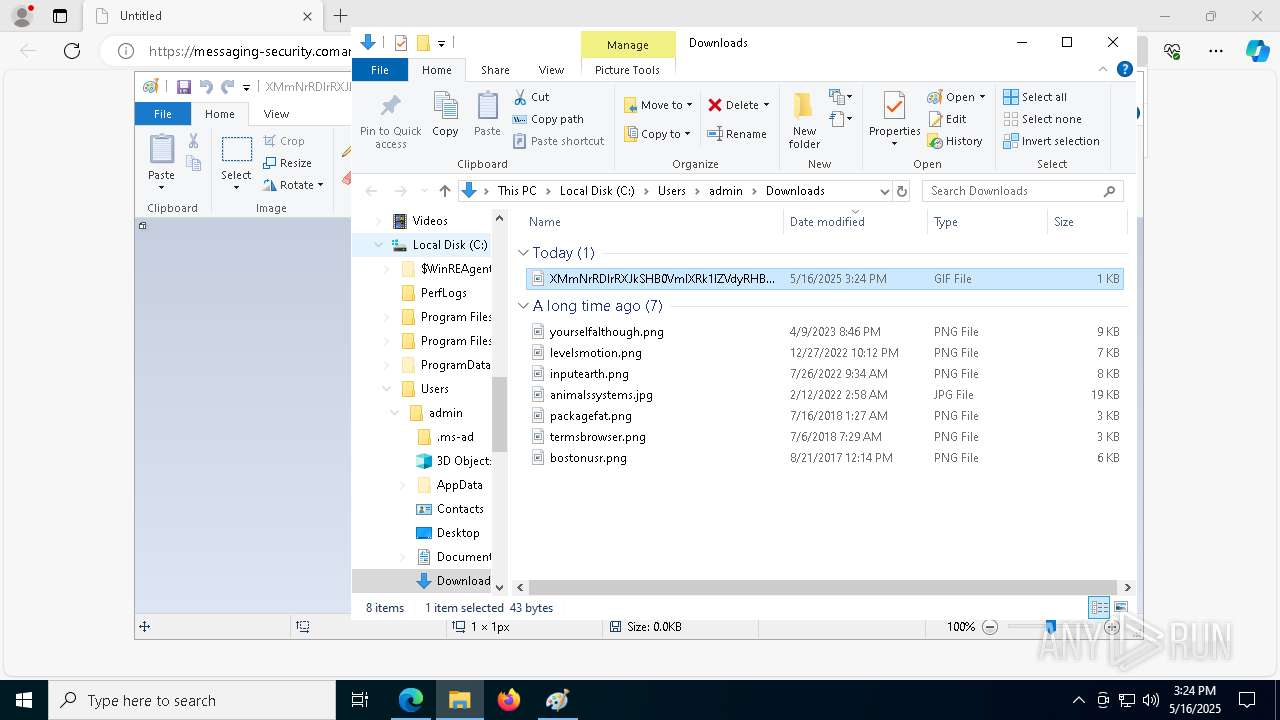This screenshot has height=720, width=1280.
Task: Open Explorer Help question mark icon
Action: 1125,69
